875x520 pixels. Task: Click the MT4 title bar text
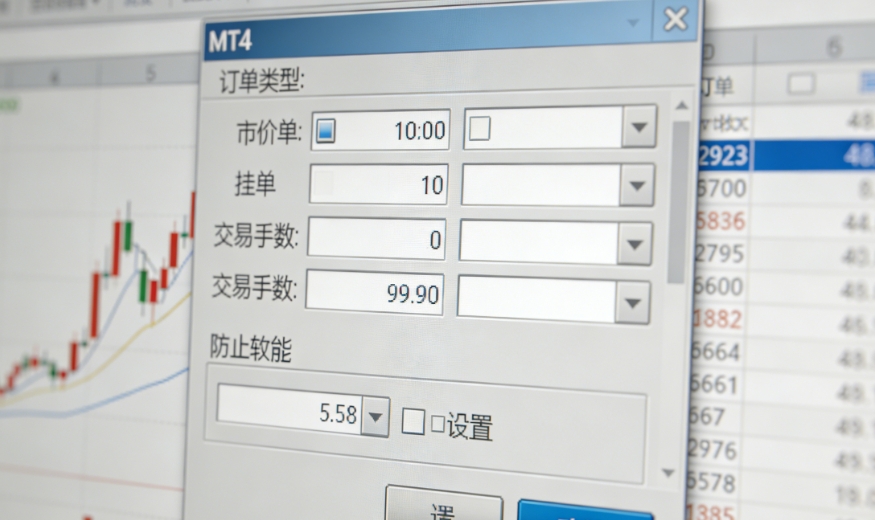tap(230, 41)
